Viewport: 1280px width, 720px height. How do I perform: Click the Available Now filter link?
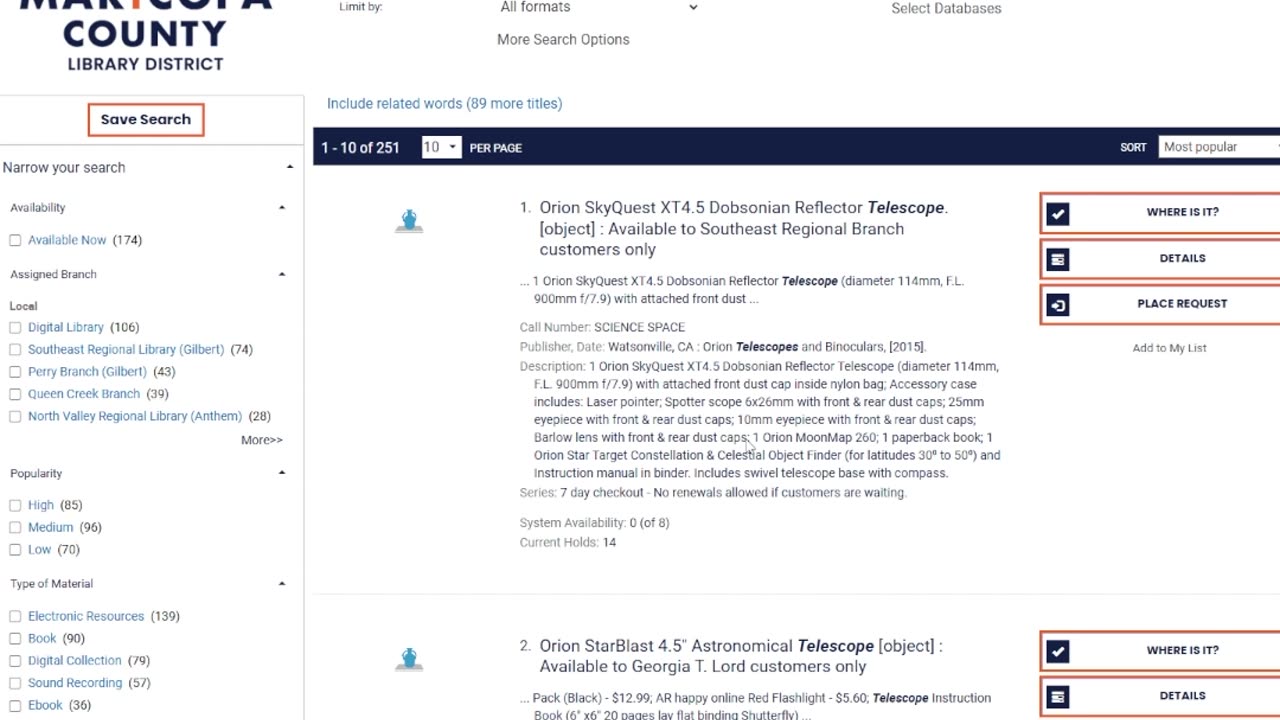tap(67, 240)
